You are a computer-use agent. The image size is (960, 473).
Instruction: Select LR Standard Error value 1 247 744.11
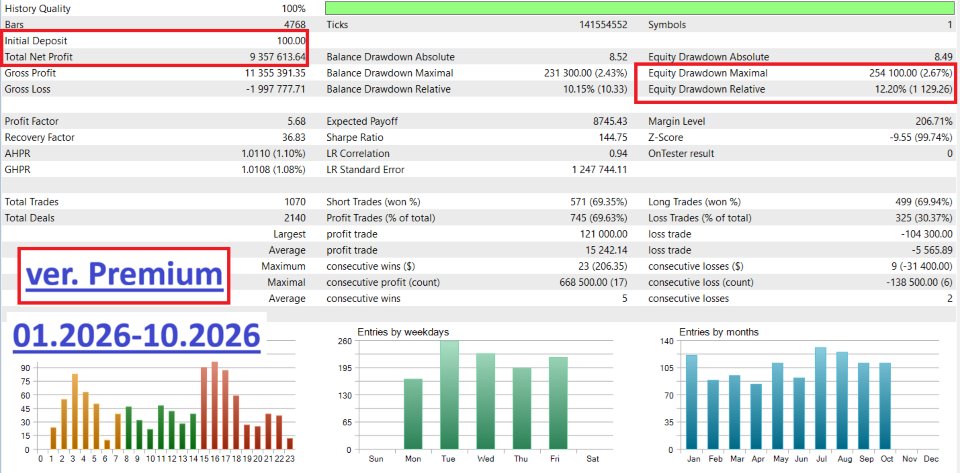tap(599, 169)
